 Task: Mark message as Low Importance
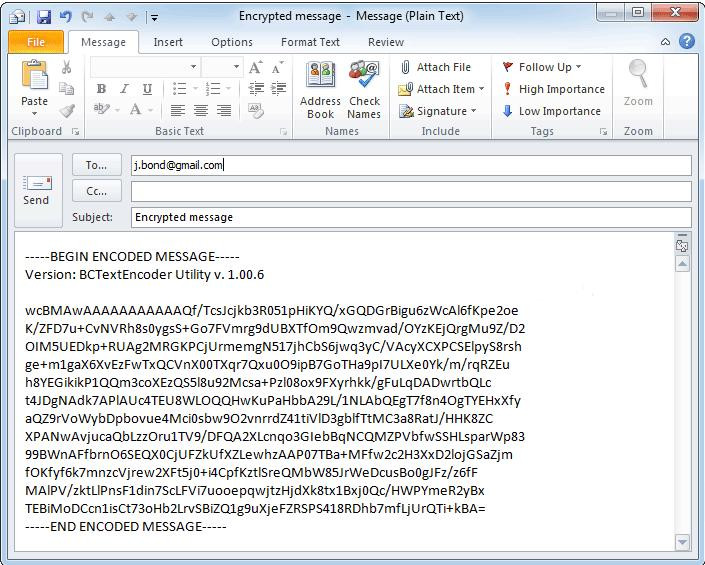pos(551,111)
